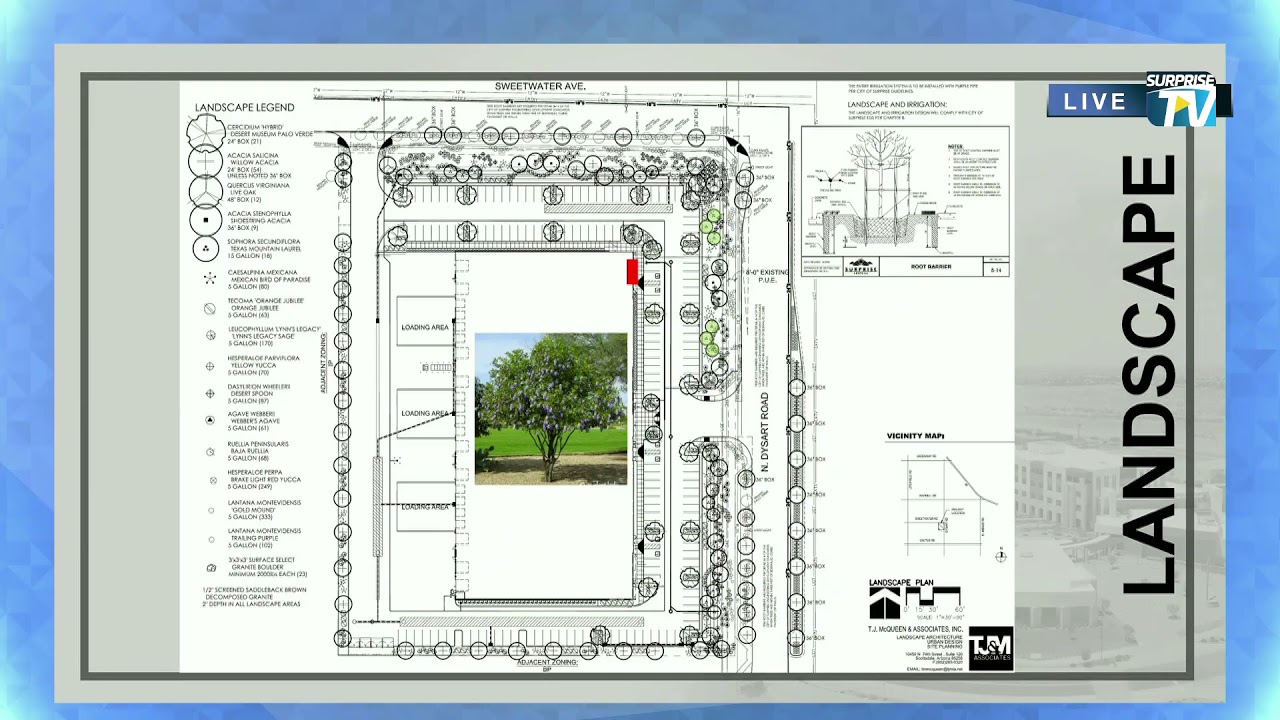Image resolution: width=1280 pixels, height=720 pixels.
Task: Click the 'ACACIA SALICINA' legend text
Action: click(x=254, y=155)
